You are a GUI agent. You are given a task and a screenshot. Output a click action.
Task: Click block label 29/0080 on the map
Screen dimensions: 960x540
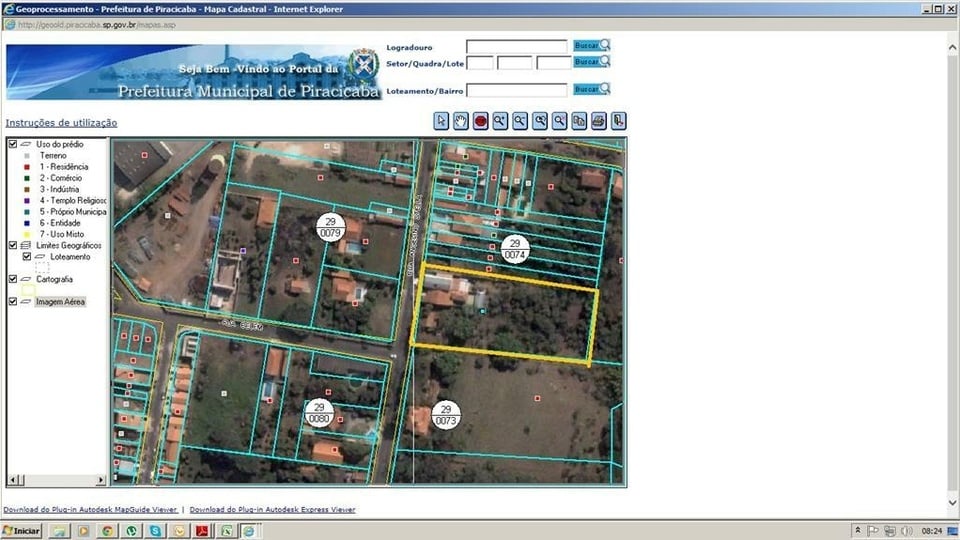[319, 413]
